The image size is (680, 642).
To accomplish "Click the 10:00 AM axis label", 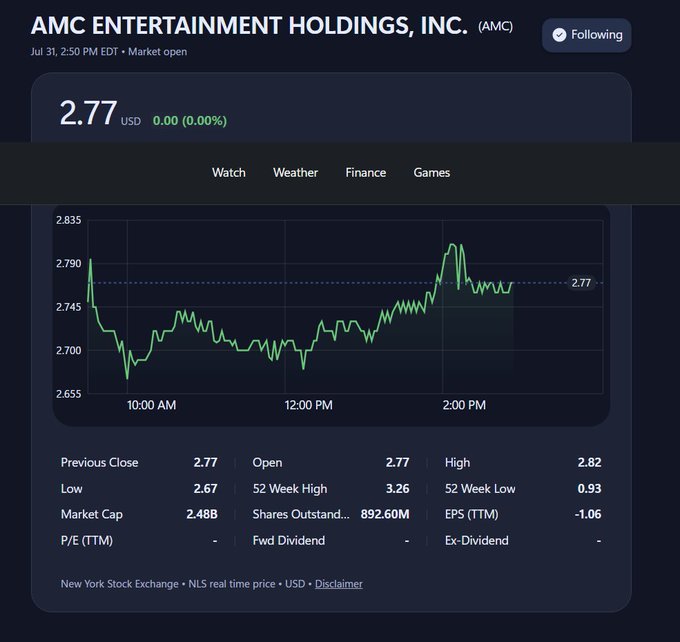I will tap(151, 405).
